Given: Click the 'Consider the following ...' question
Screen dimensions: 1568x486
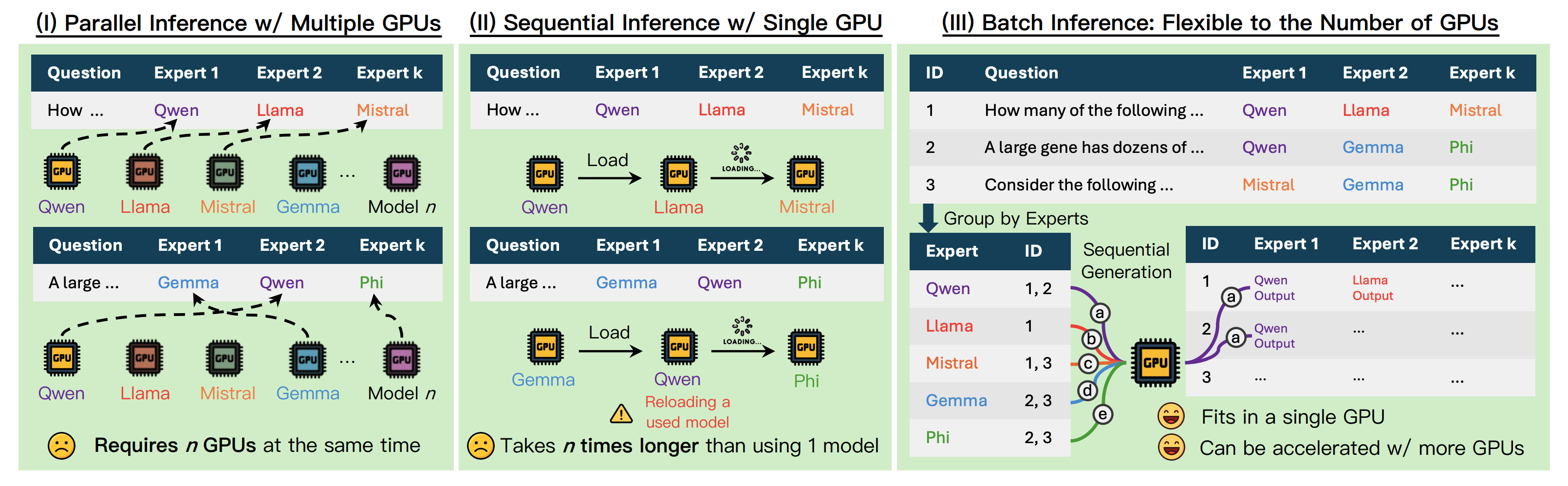Looking at the screenshot, I should (1079, 185).
